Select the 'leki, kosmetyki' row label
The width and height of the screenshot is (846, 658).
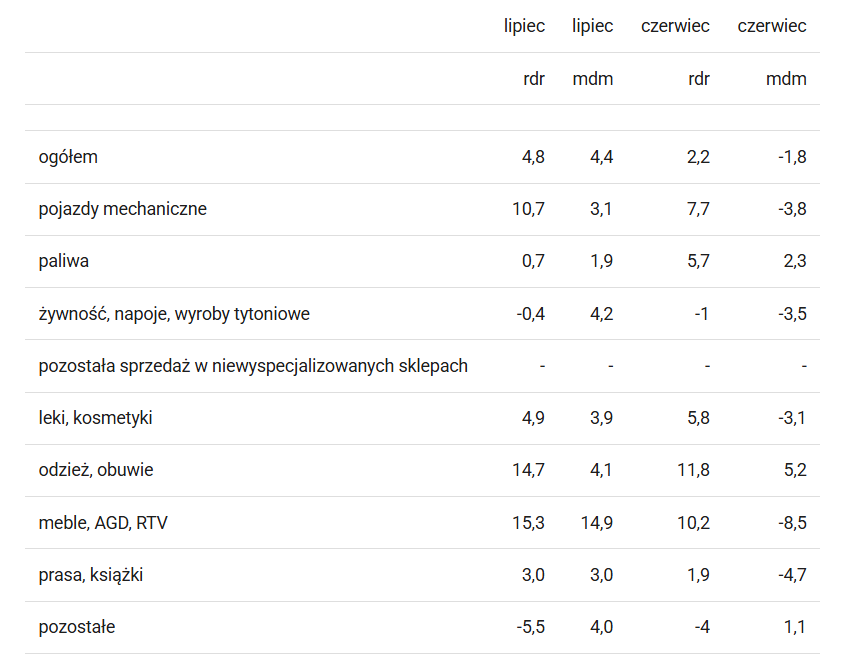95,418
